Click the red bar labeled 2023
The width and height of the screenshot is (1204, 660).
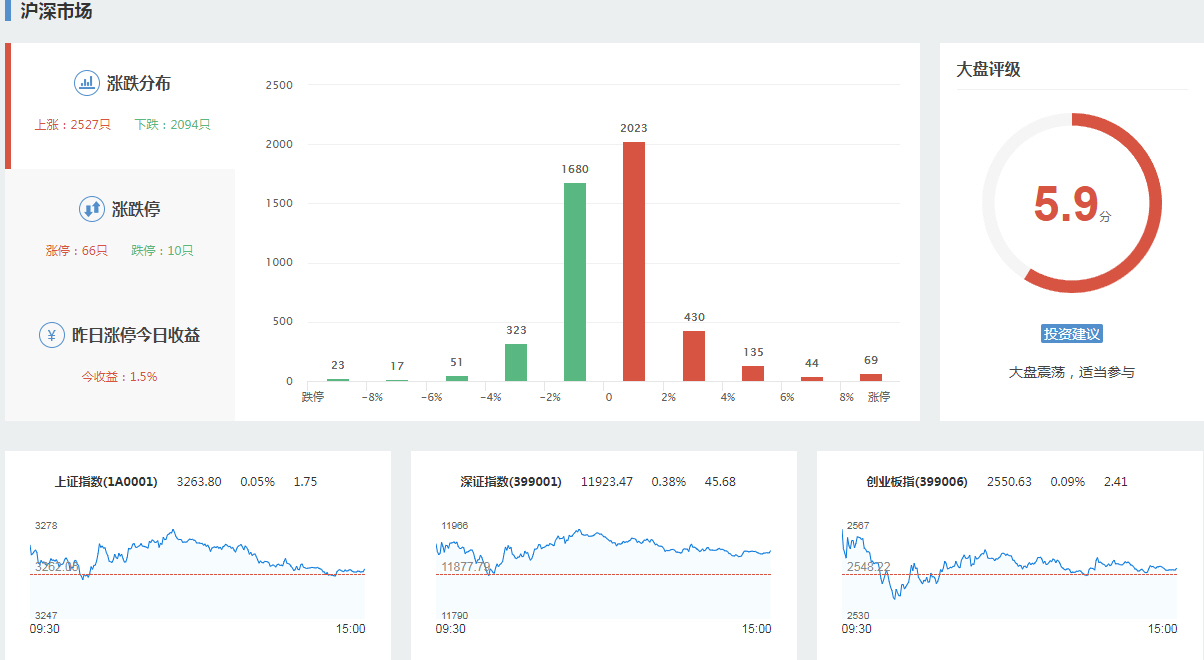634,262
